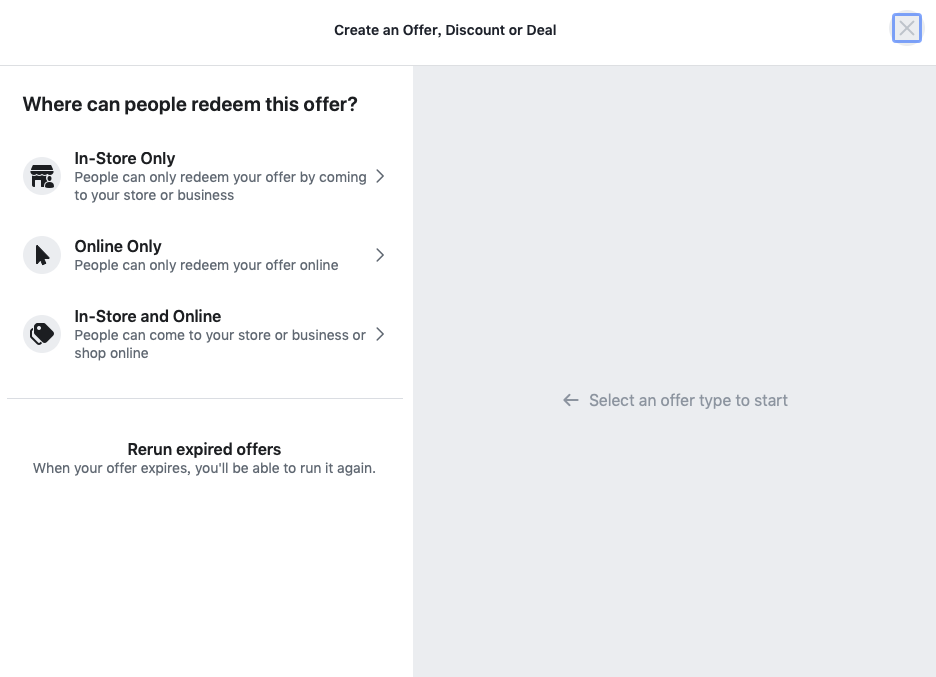Click the storefront icon for In-Store Only

coord(42,177)
